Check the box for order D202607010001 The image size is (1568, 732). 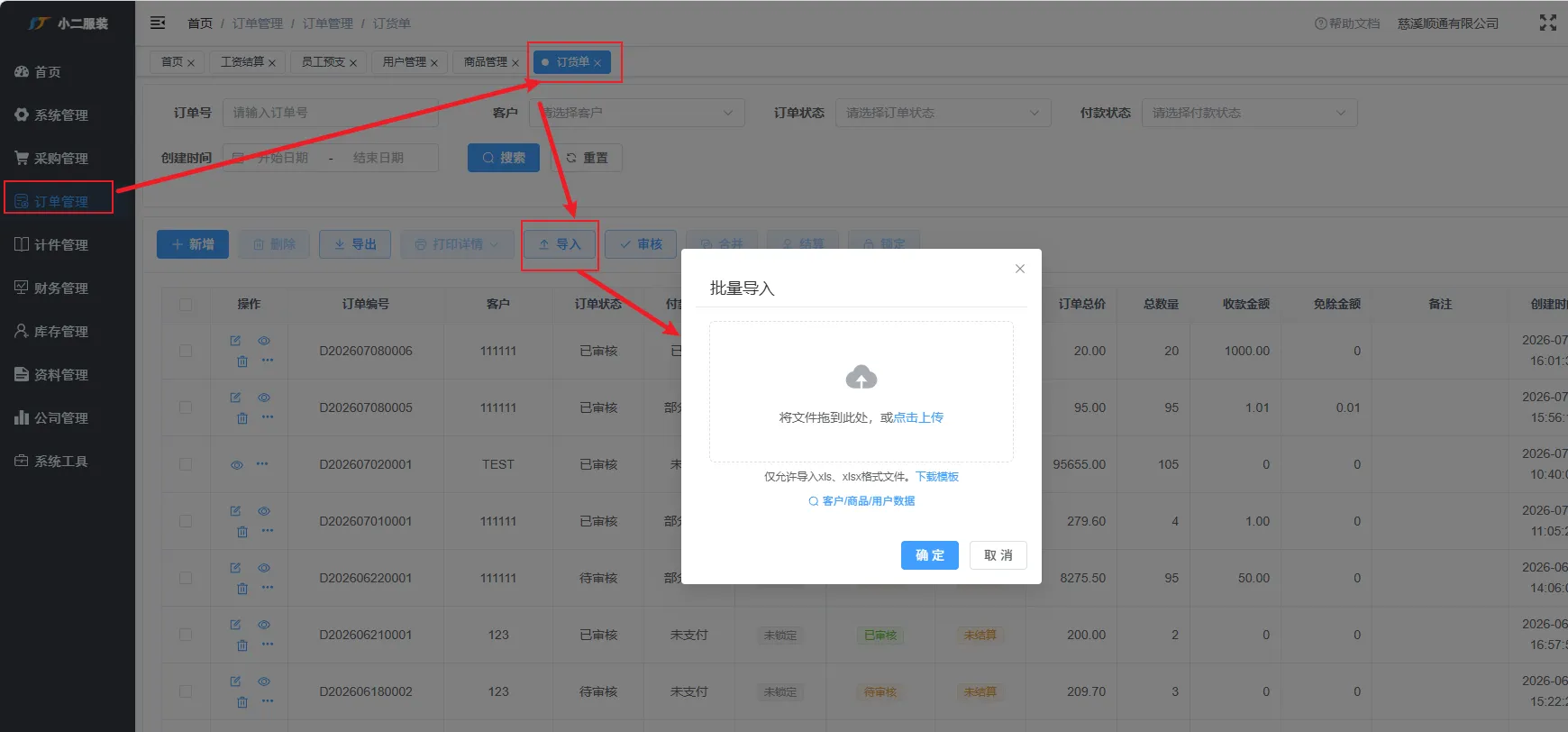point(186,521)
